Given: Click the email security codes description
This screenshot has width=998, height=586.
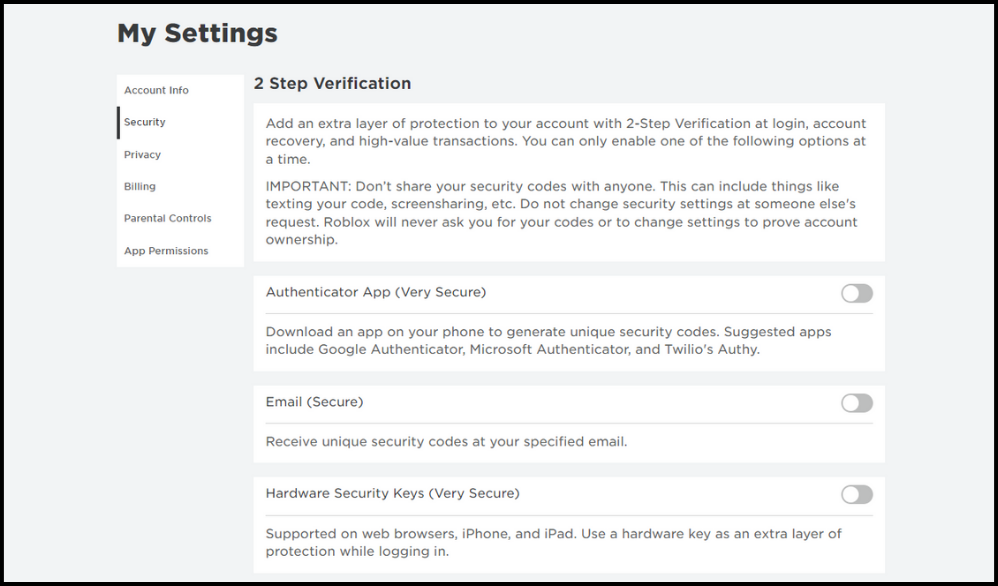Looking at the screenshot, I should pyautogui.click(x=446, y=441).
